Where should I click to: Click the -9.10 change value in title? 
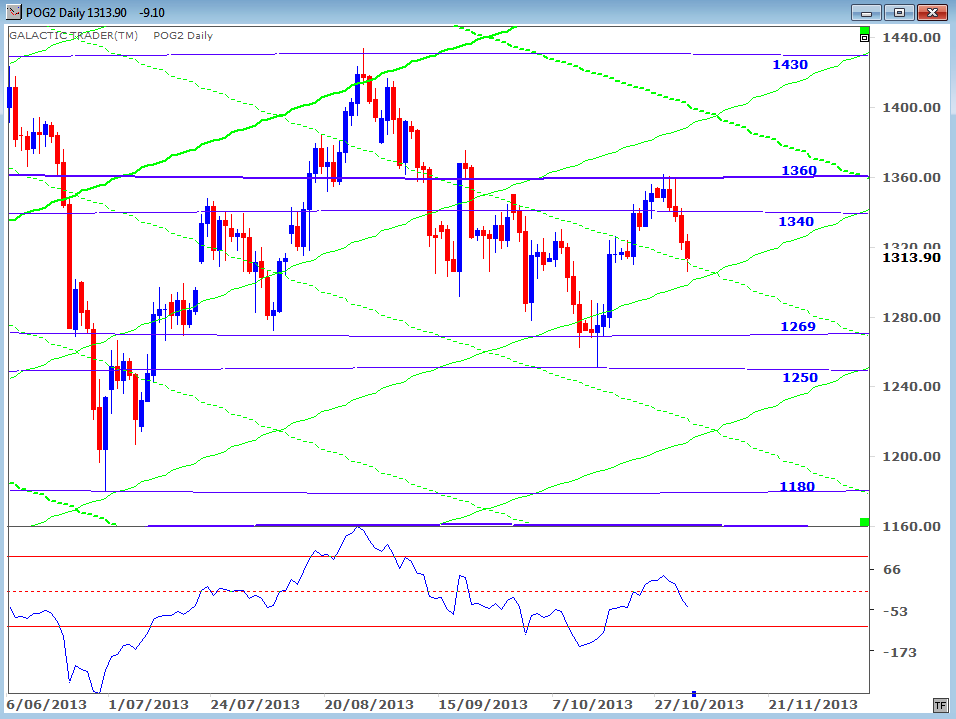[151, 12]
